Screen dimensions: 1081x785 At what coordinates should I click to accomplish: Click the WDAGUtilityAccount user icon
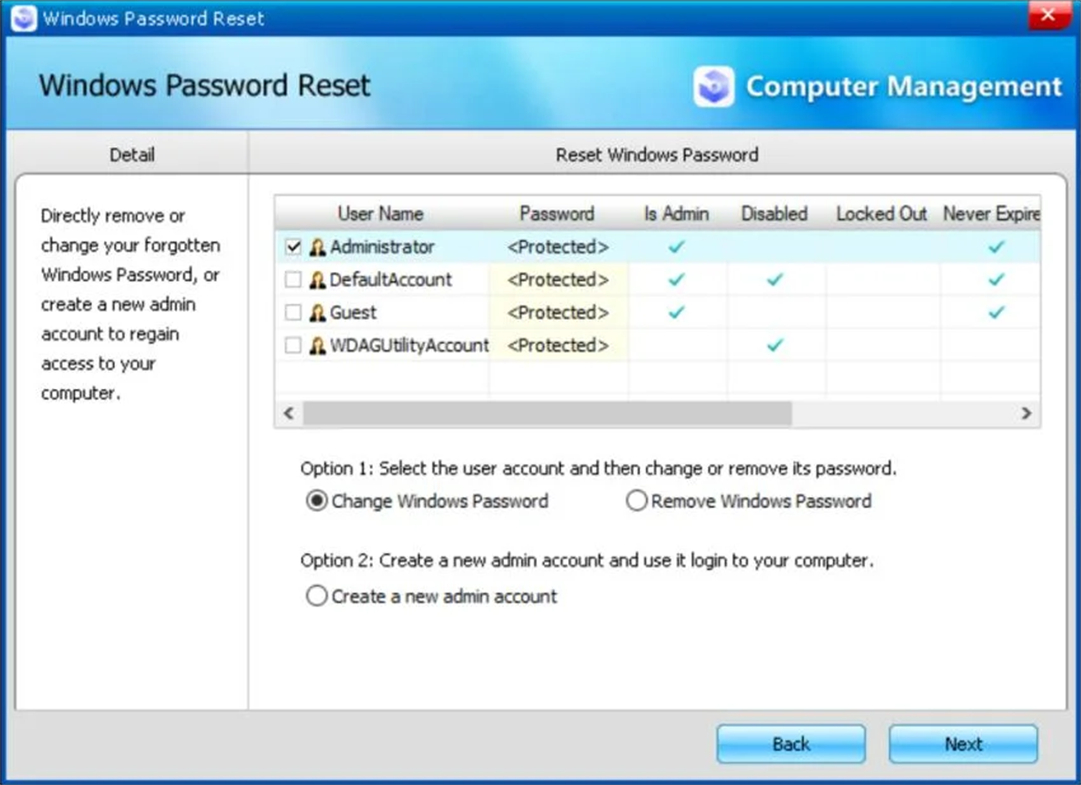[x=318, y=346]
